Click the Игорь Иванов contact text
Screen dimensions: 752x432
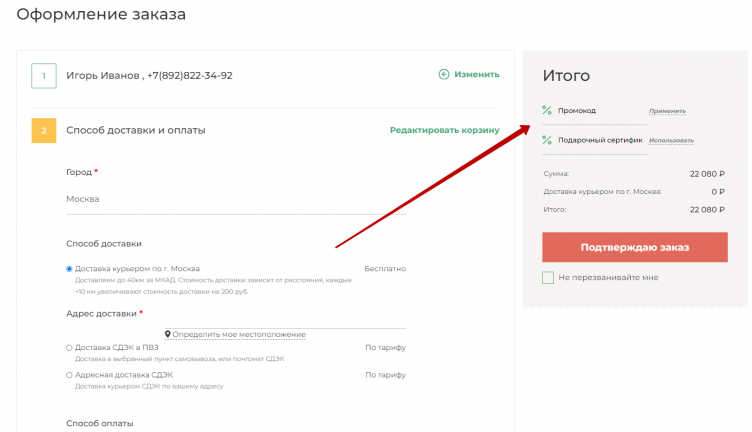149,76
